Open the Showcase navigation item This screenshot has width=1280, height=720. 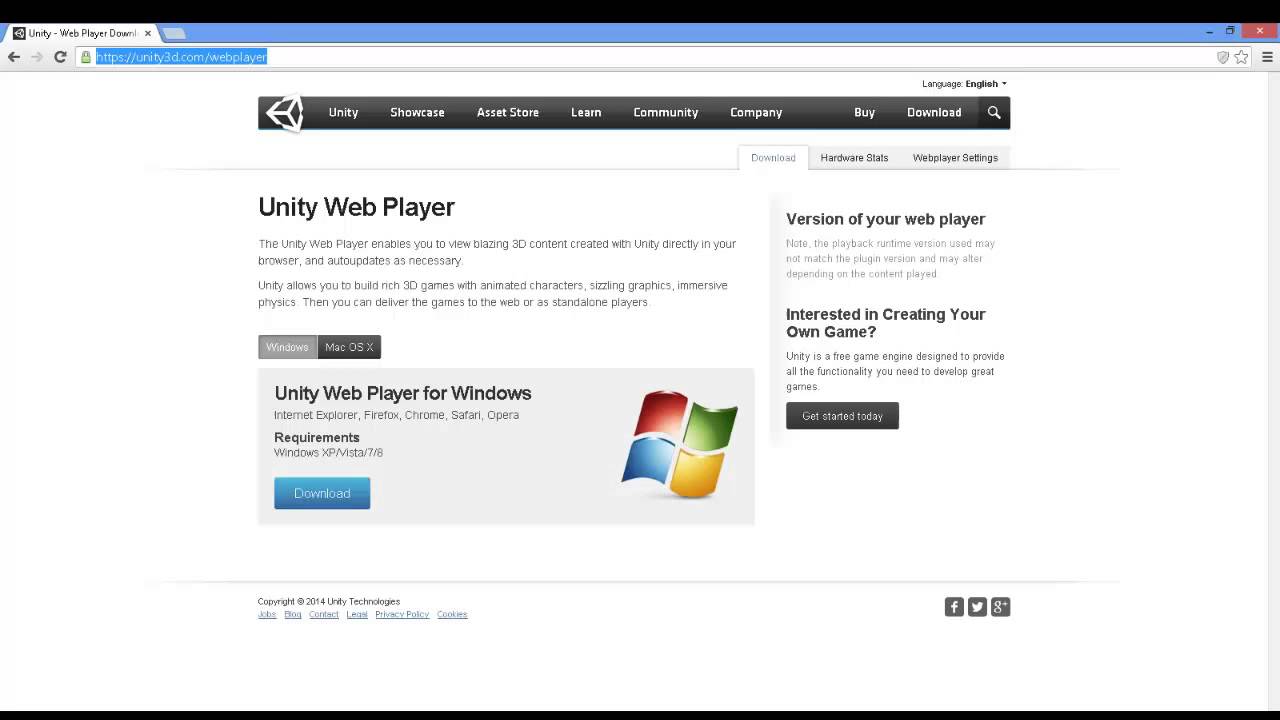point(417,112)
